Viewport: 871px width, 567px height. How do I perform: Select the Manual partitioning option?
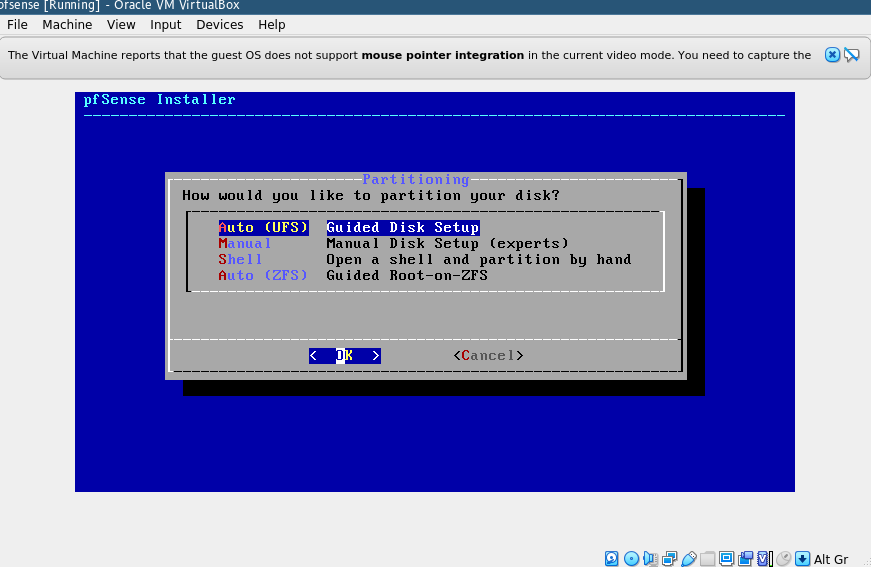point(244,244)
